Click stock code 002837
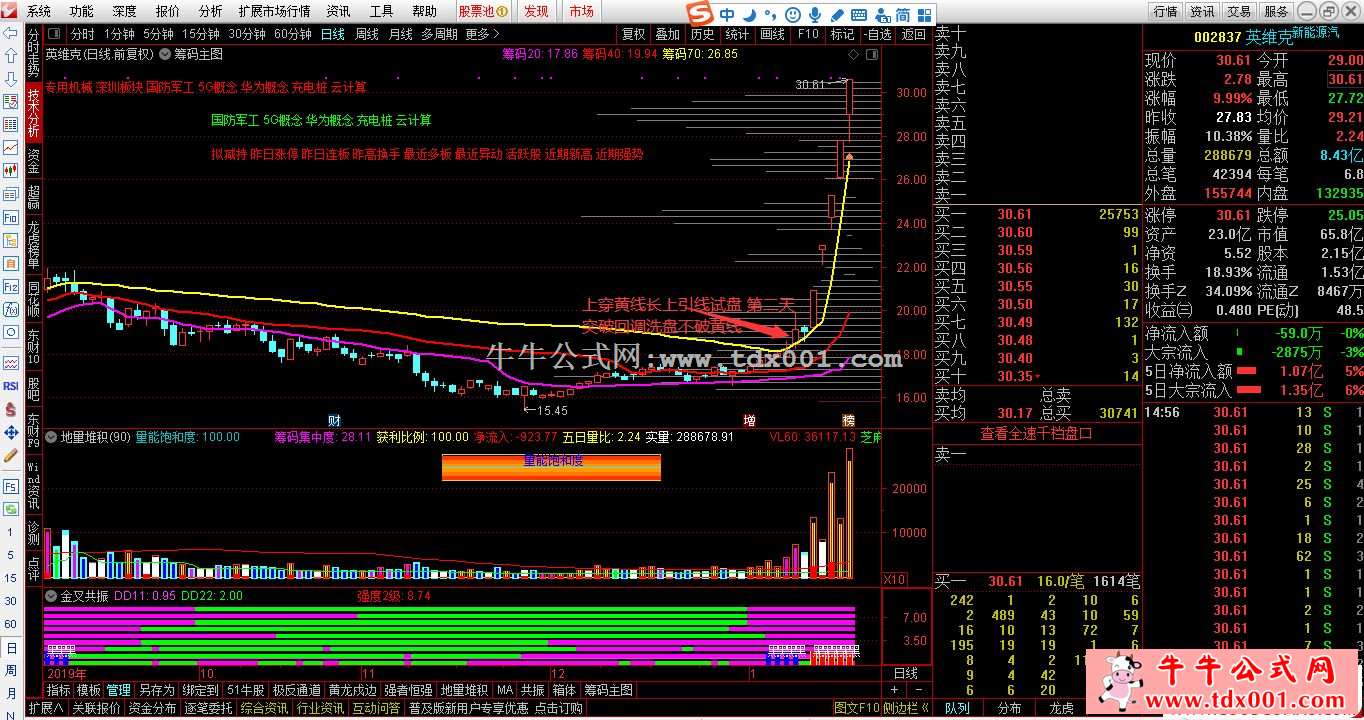The image size is (1364, 720). [x=1217, y=36]
